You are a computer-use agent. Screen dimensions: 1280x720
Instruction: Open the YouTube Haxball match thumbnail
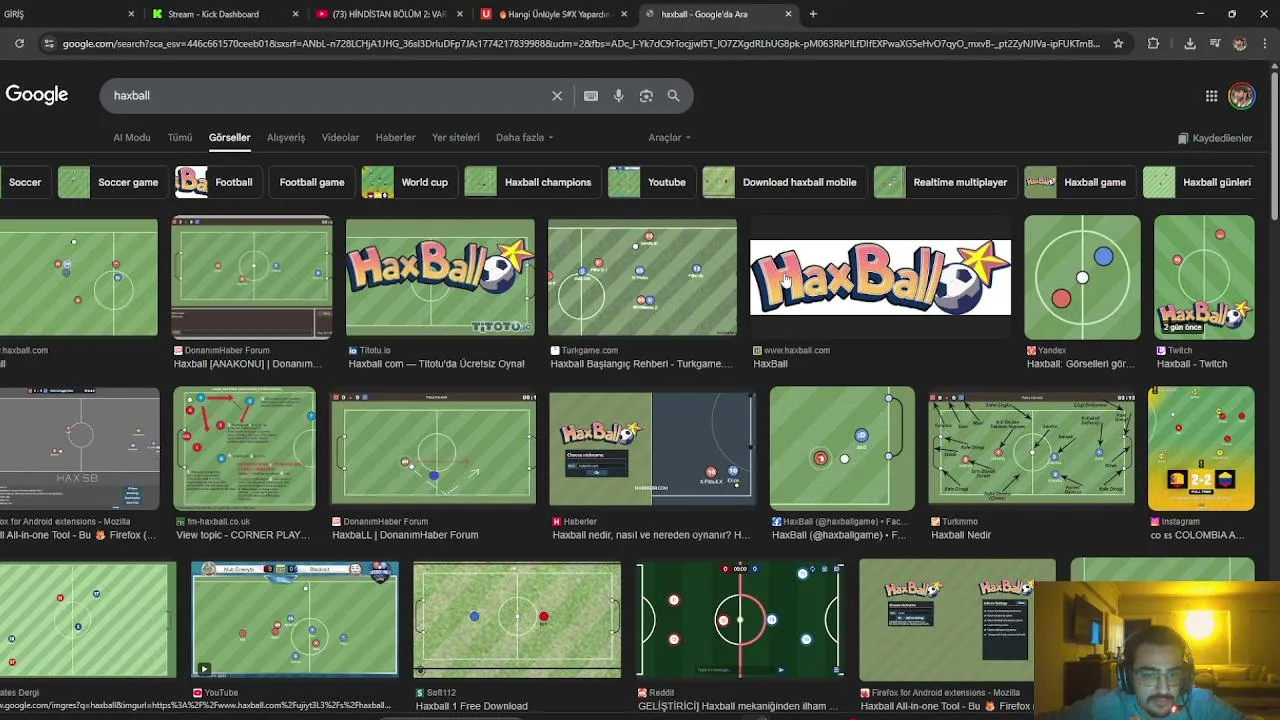[x=295, y=620]
